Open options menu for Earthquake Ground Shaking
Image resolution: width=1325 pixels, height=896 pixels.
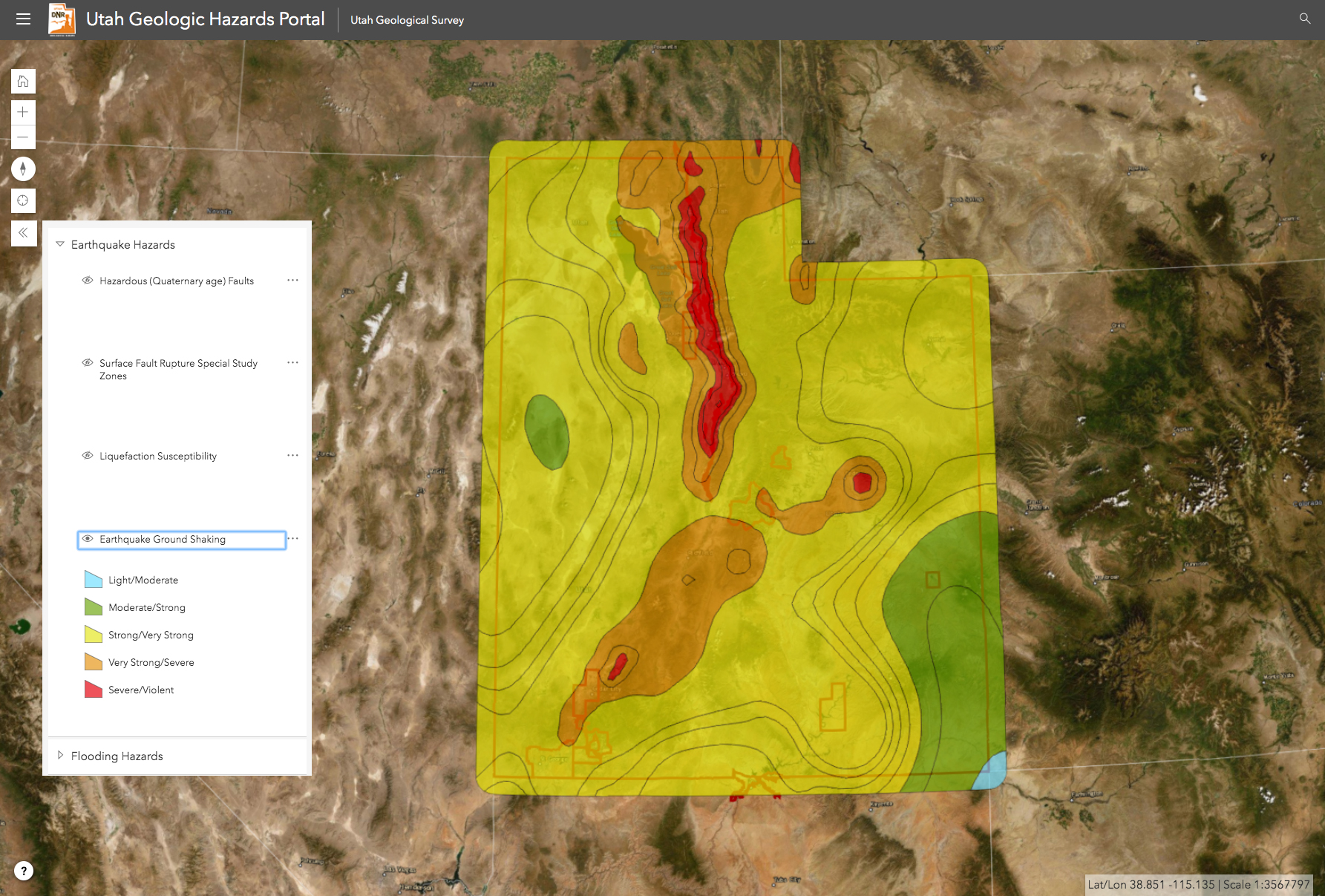coord(292,538)
